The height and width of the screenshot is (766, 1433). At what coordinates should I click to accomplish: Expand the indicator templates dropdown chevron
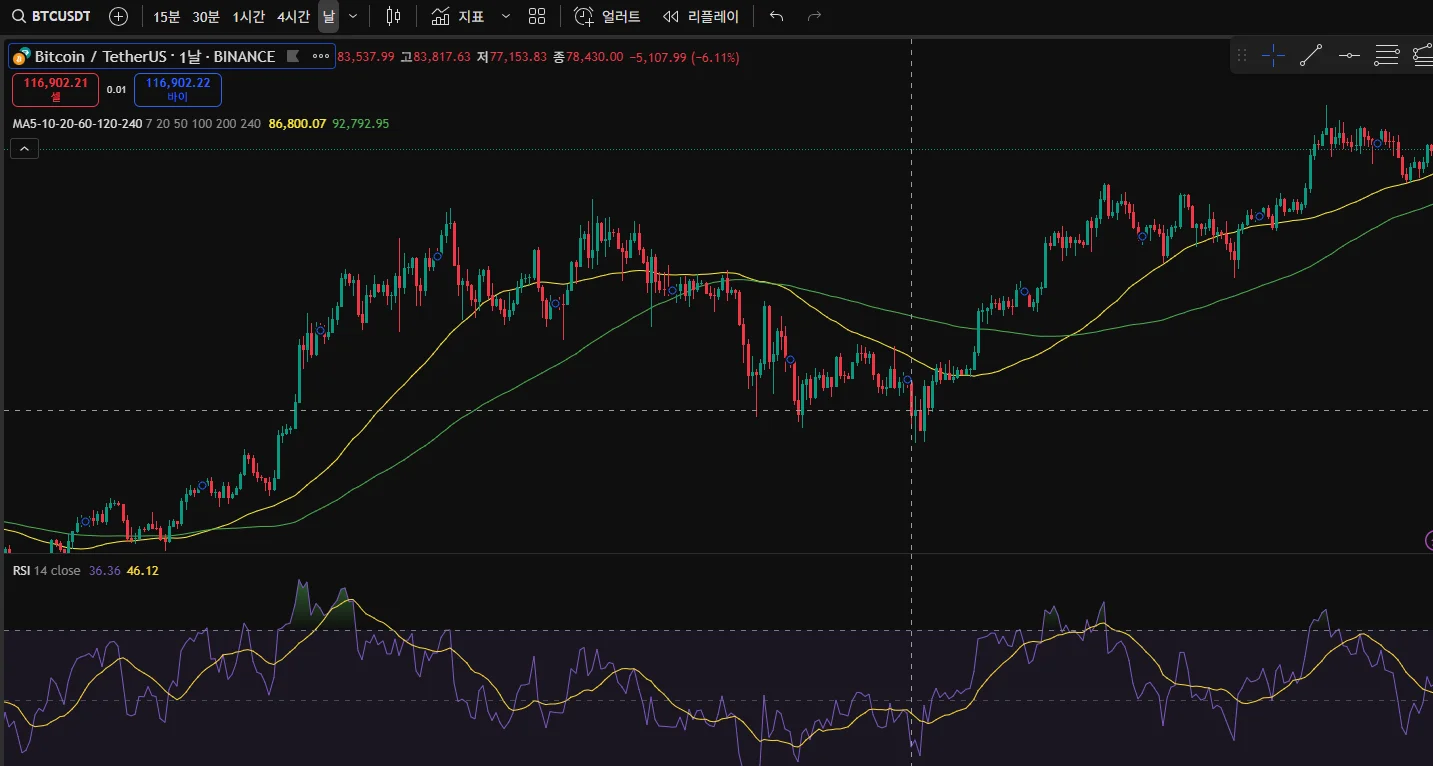point(505,16)
